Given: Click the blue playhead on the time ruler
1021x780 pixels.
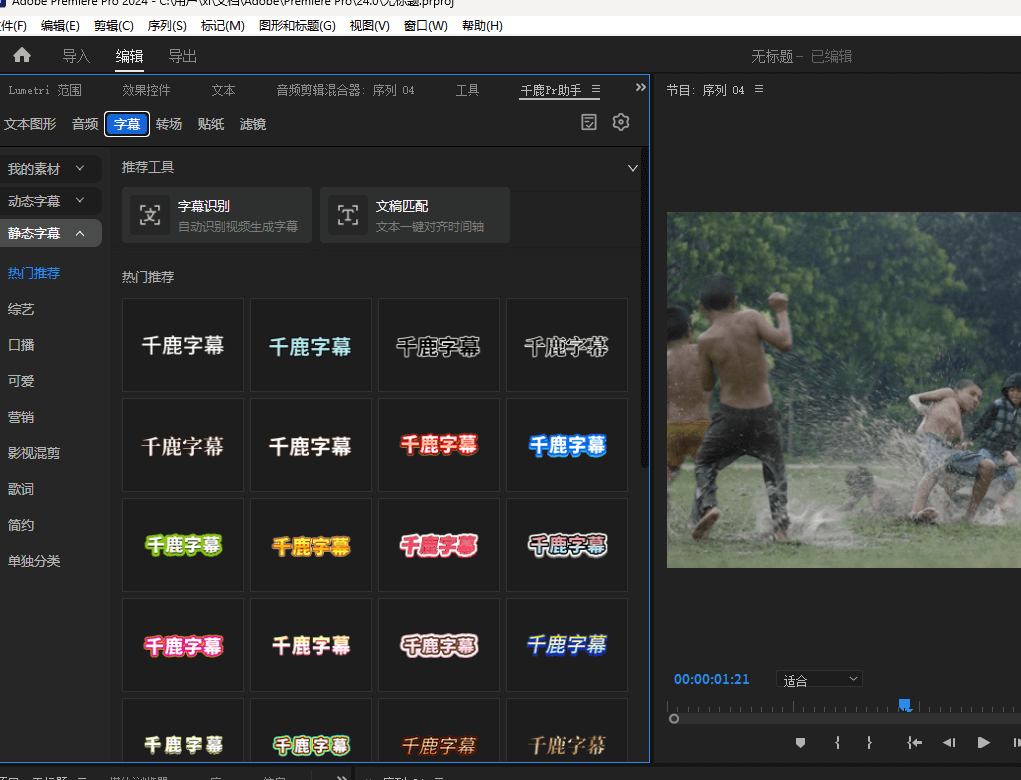Looking at the screenshot, I should point(904,705).
